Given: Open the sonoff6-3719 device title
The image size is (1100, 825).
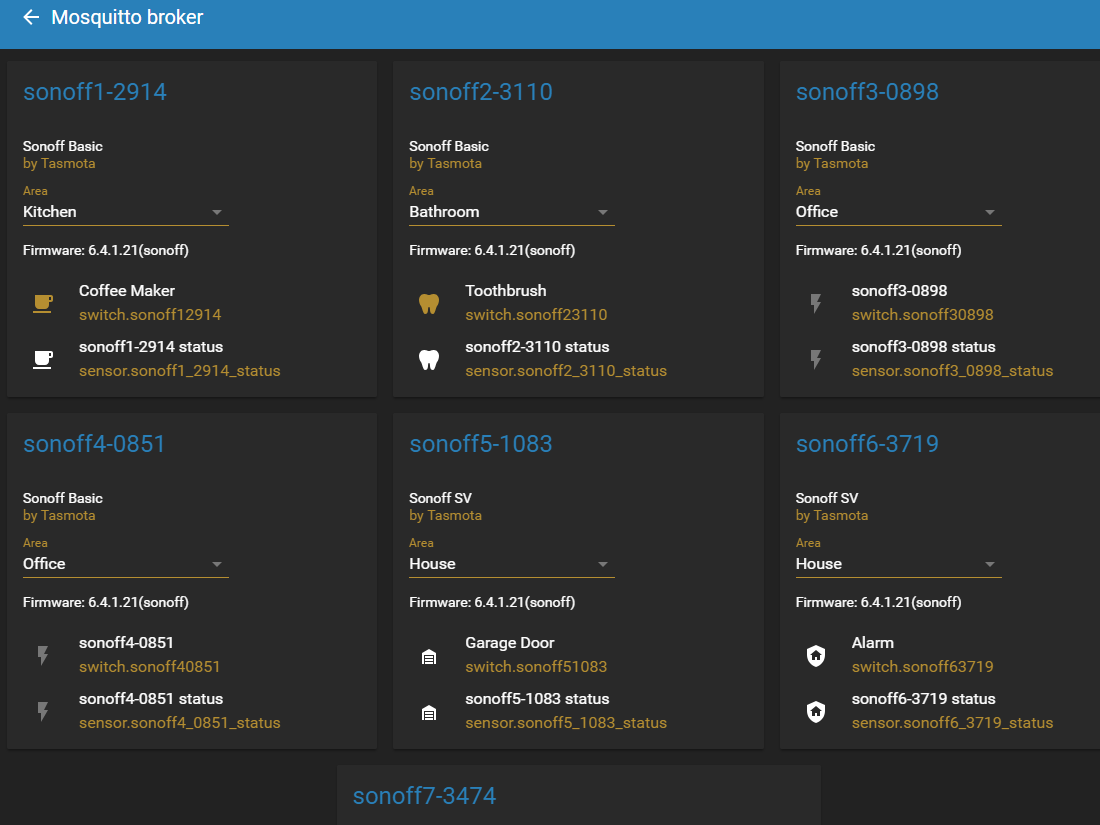Looking at the screenshot, I should click(x=867, y=444).
